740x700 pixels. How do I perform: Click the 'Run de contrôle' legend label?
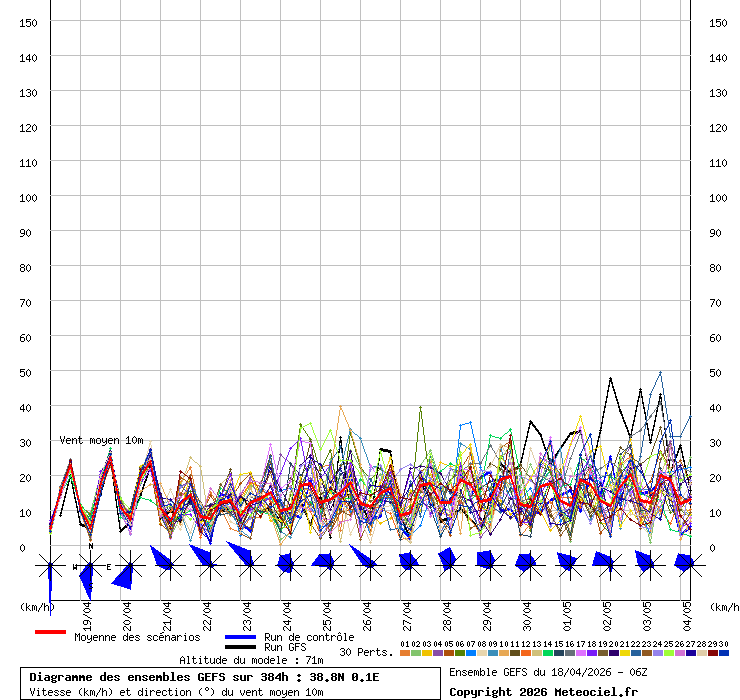click(x=309, y=637)
